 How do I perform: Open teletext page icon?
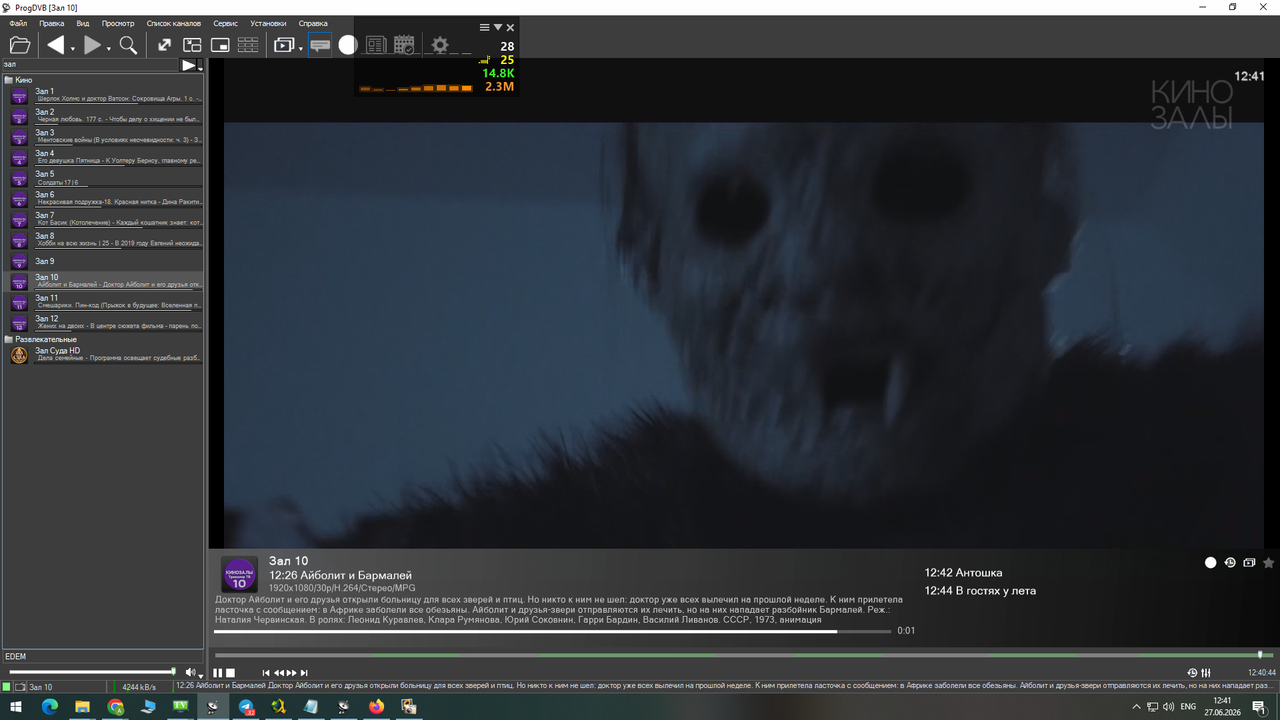tap(376, 45)
